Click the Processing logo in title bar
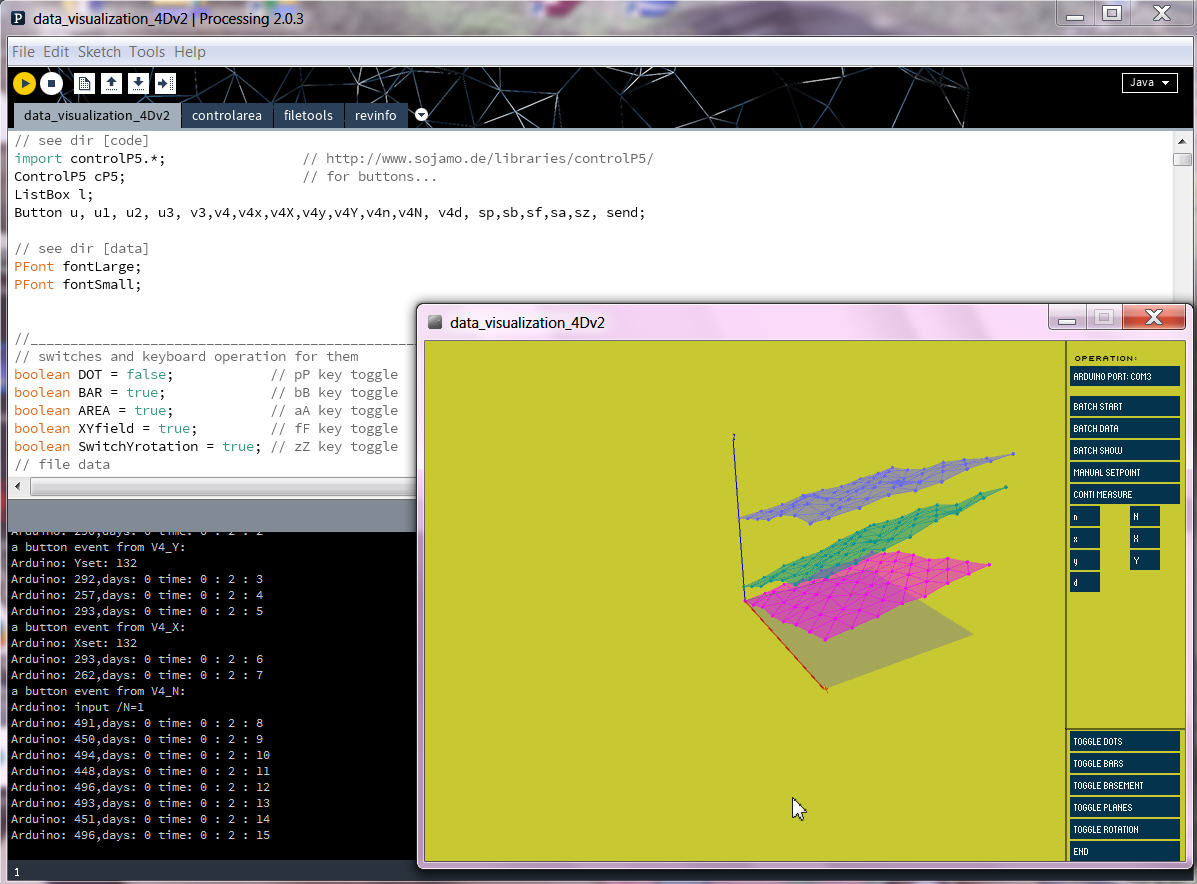1197x884 pixels. [x=17, y=19]
